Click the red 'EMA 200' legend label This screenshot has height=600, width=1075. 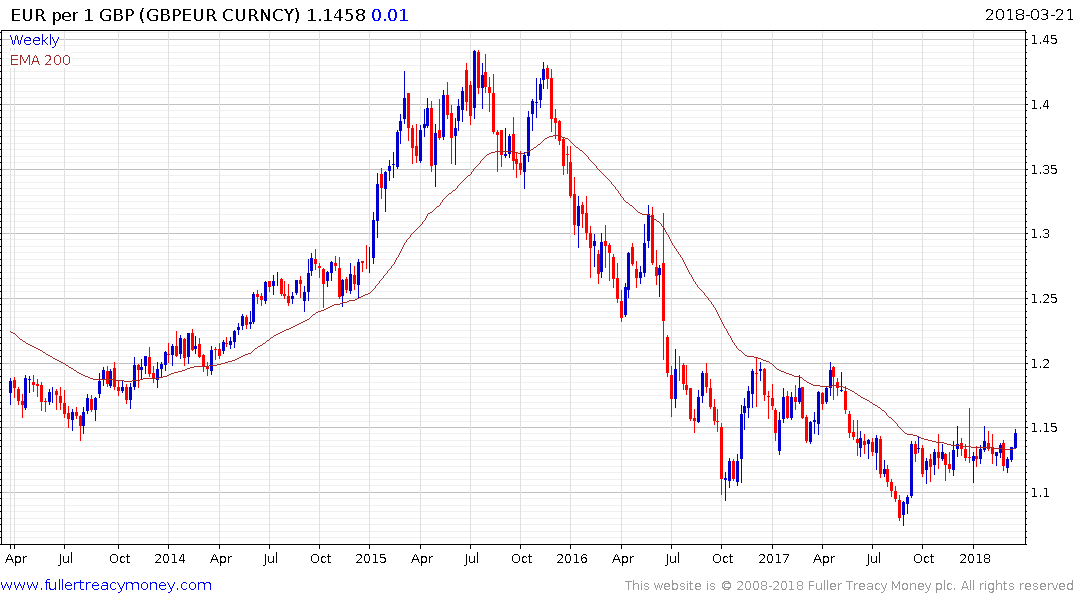pos(40,60)
